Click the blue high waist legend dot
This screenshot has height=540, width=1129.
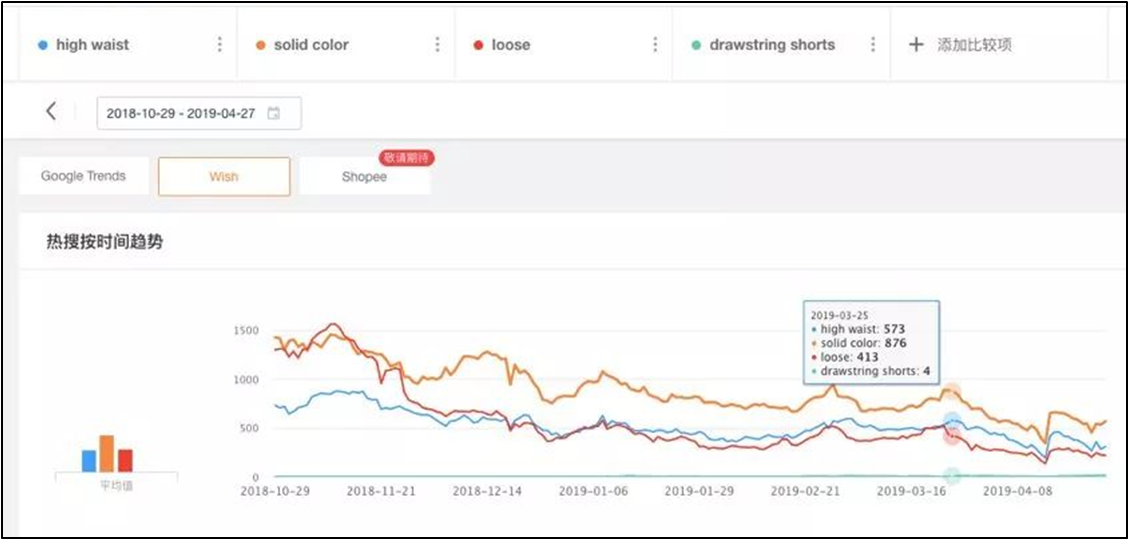coord(42,45)
